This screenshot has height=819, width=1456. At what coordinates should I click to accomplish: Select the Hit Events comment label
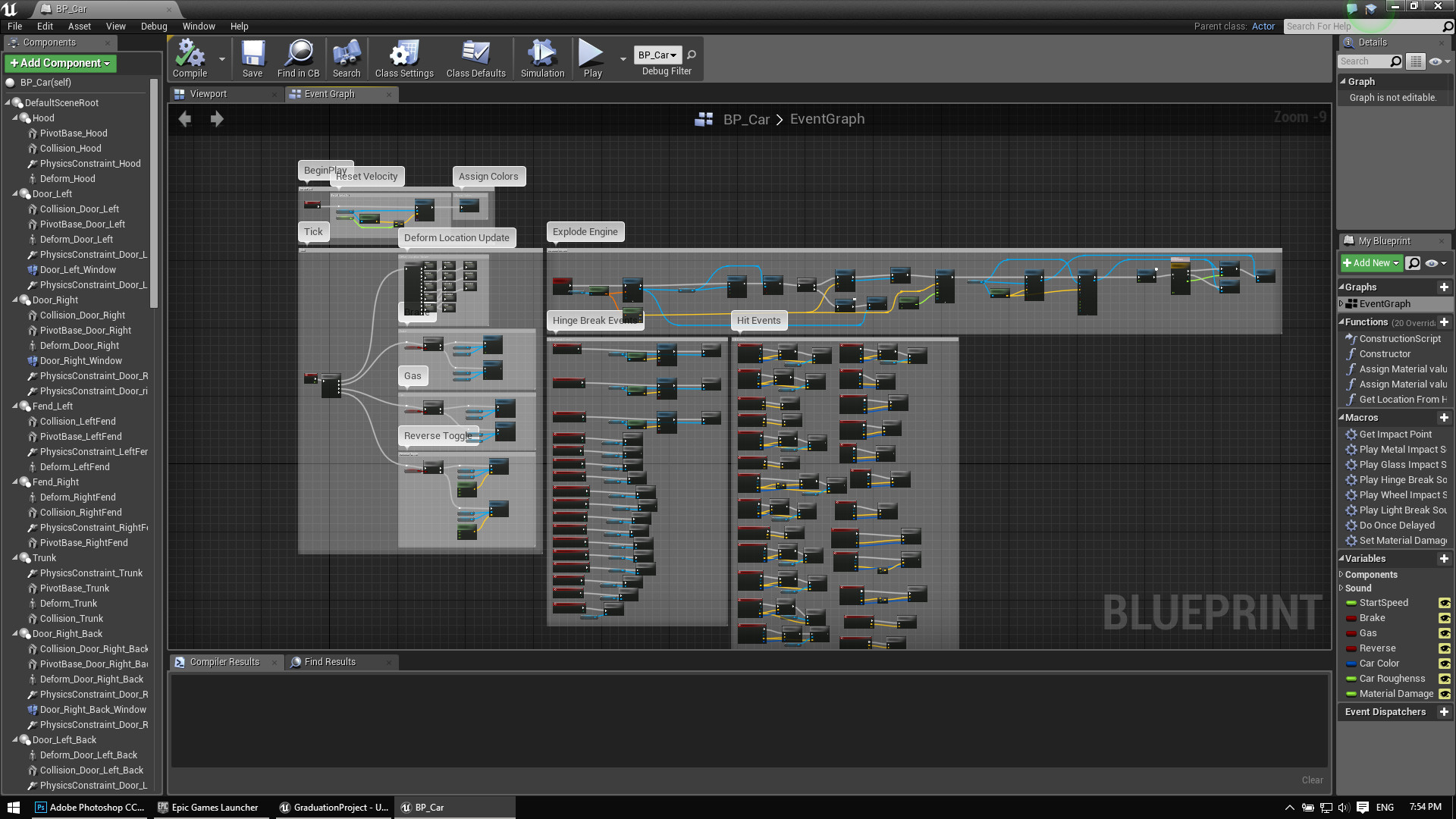click(758, 321)
